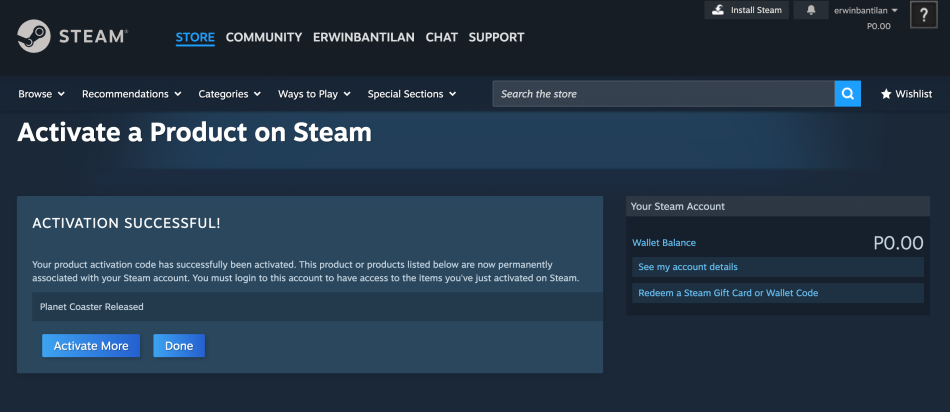Click the search magnifier button

coord(847,94)
